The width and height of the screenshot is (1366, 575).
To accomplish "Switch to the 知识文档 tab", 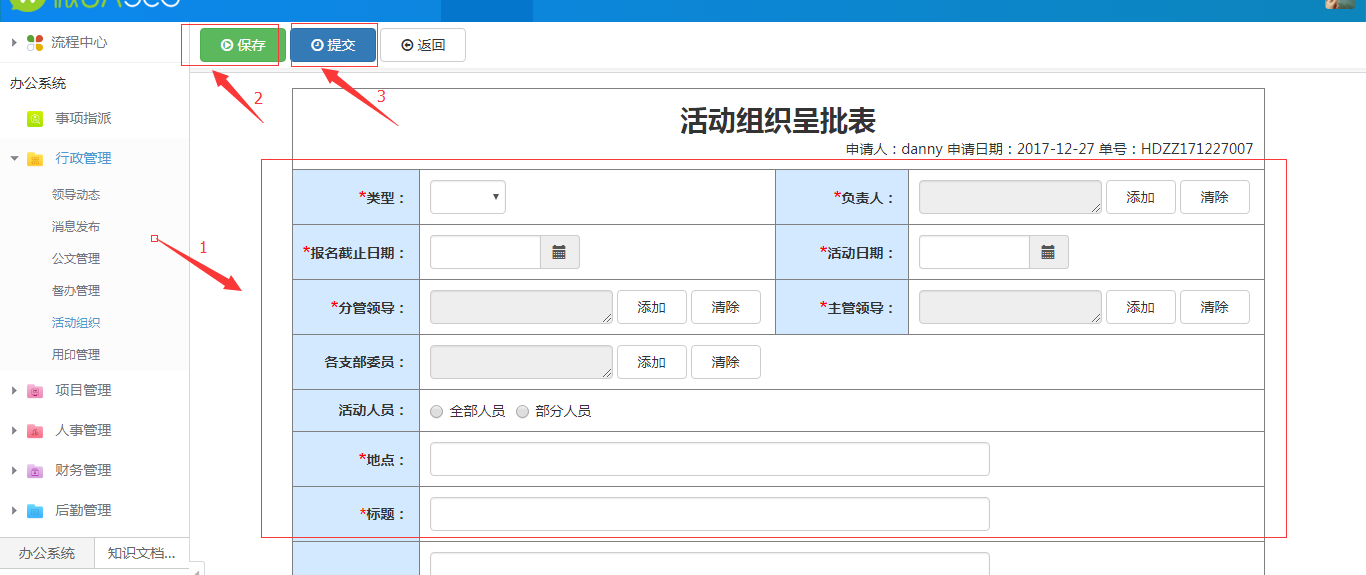I will click(x=141, y=553).
